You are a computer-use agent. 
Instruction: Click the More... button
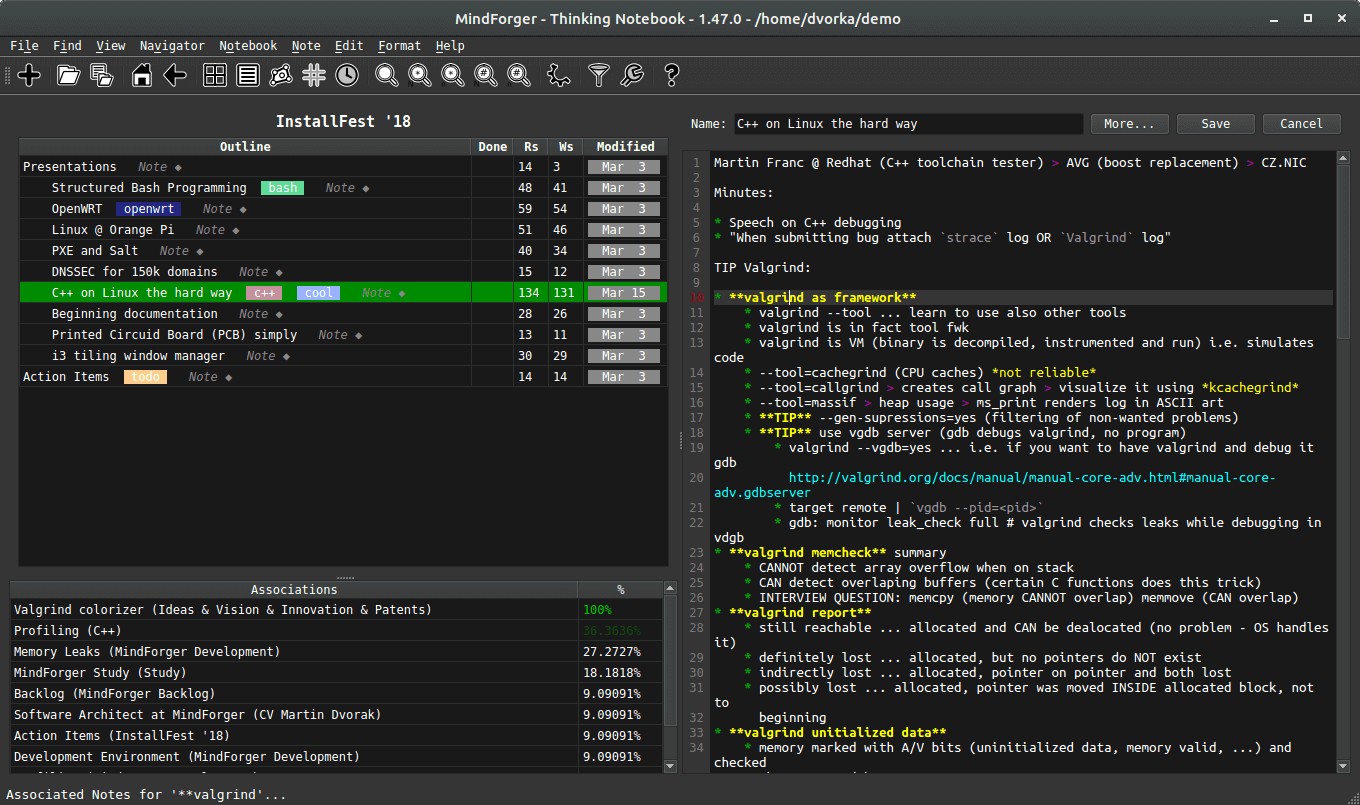[x=1130, y=123]
